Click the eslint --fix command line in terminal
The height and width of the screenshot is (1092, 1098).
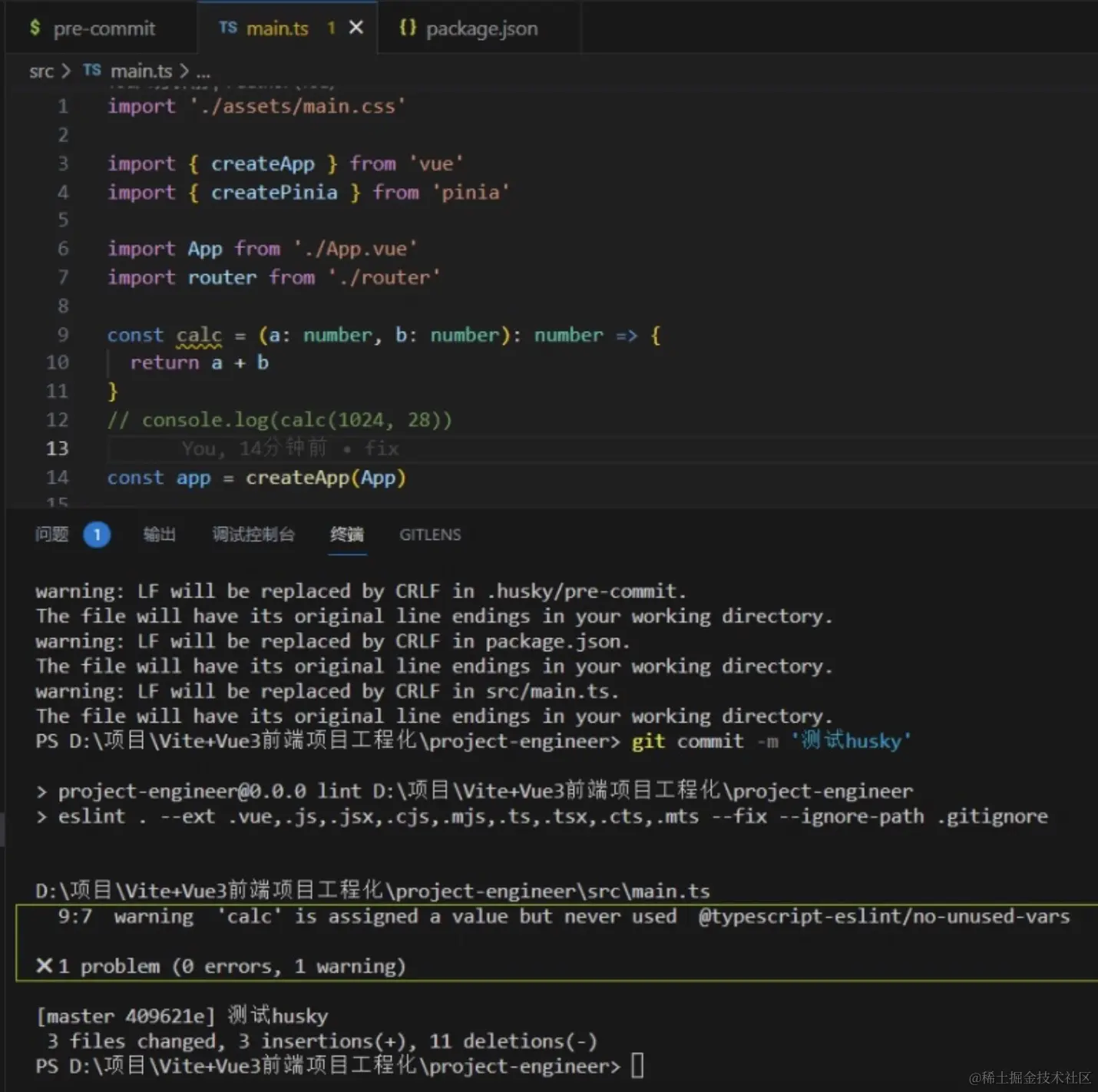pyautogui.click(x=541, y=816)
